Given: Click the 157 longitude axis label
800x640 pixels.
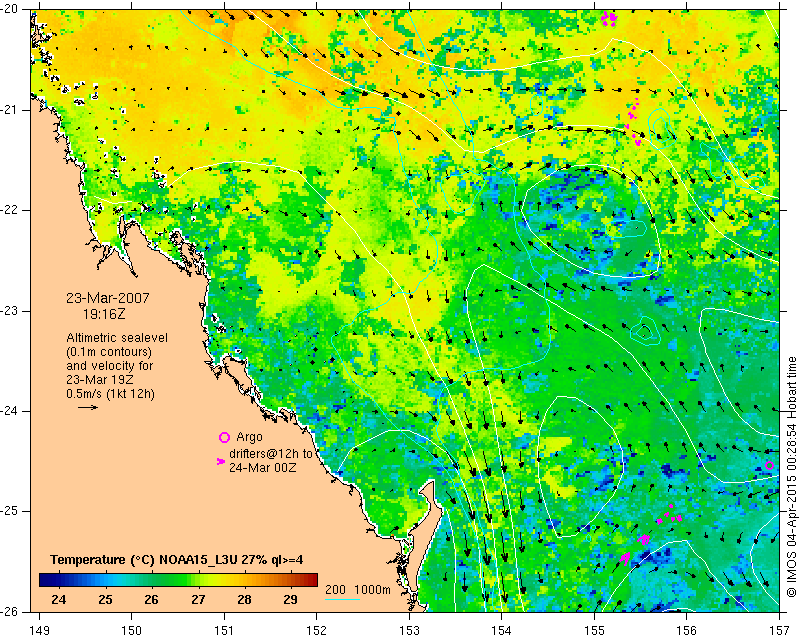Looking at the screenshot, I should [x=780, y=630].
